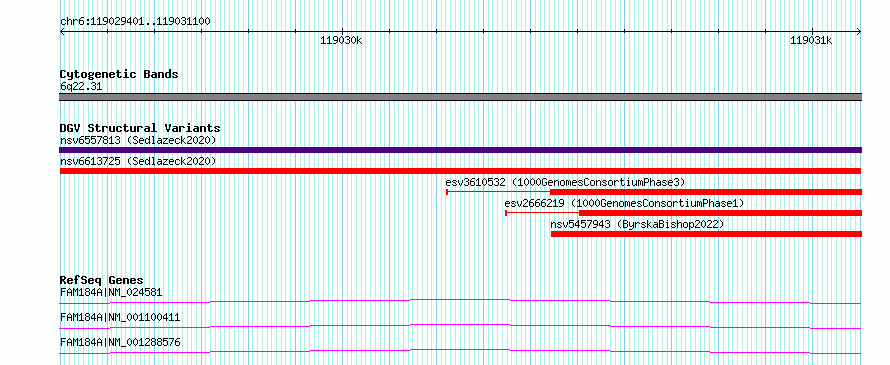This screenshot has height=365, width=890.
Task: Open the FAM184A|NM_001100411 transcript label
Action: pos(120,317)
